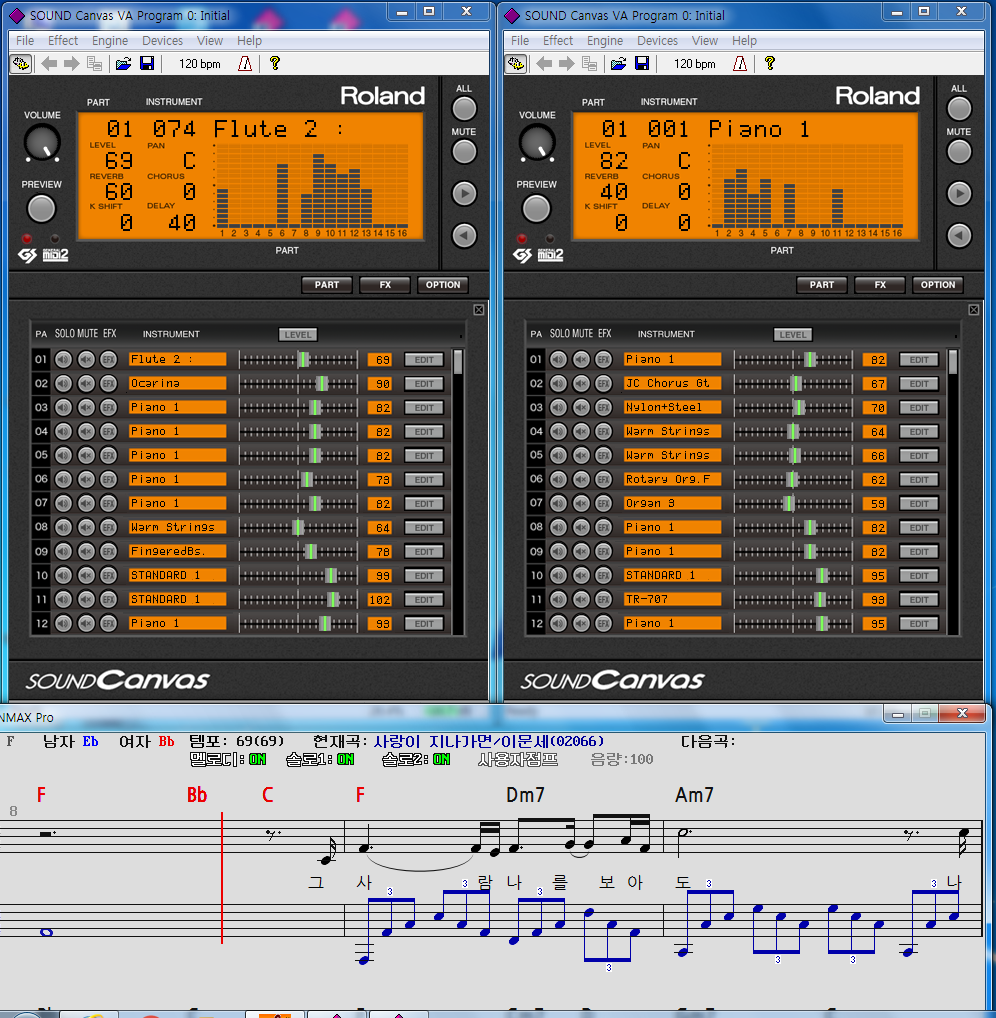Open instrument selector for Flute 2 part row
Screen dimensions: 996x1018
coord(177,359)
